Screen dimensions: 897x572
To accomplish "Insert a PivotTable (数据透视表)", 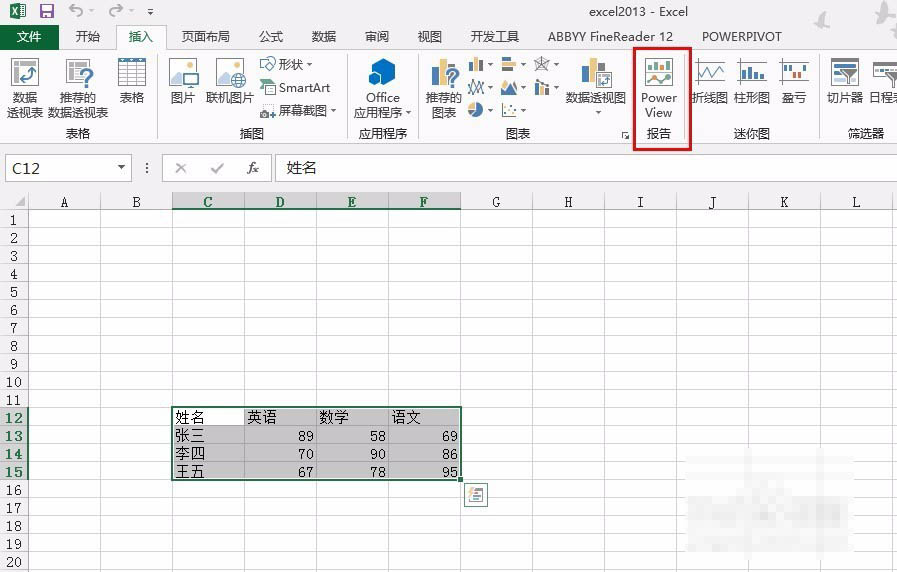I will coord(25,88).
